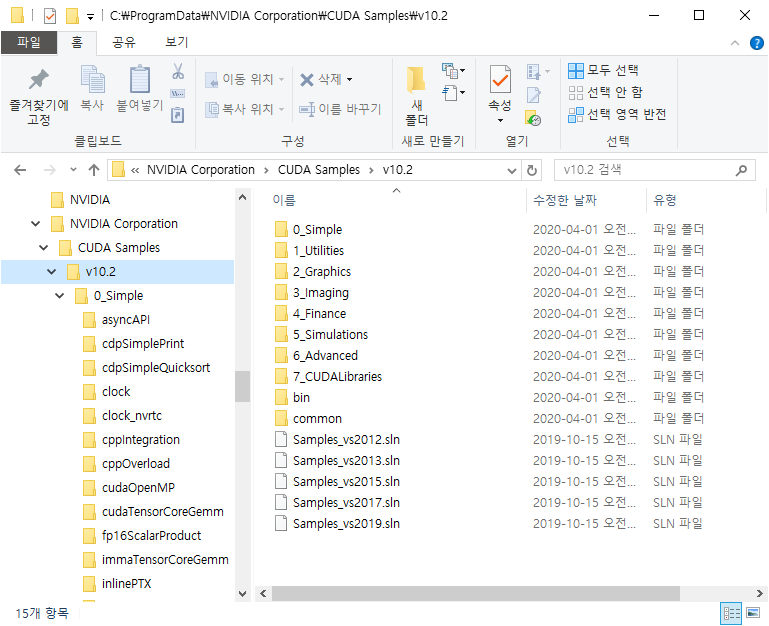The width and height of the screenshot is (769, 626).
Task: Click 선택 안 함 (Select none)
Action: tap(605, 92)
